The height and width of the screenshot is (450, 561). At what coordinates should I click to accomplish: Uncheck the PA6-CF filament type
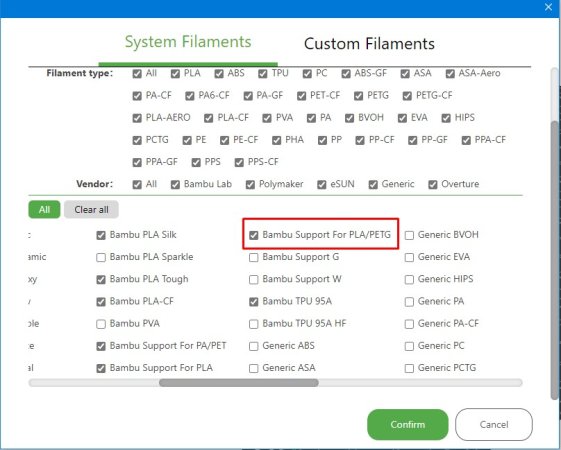pyautogui.click(x=190, y=96)
